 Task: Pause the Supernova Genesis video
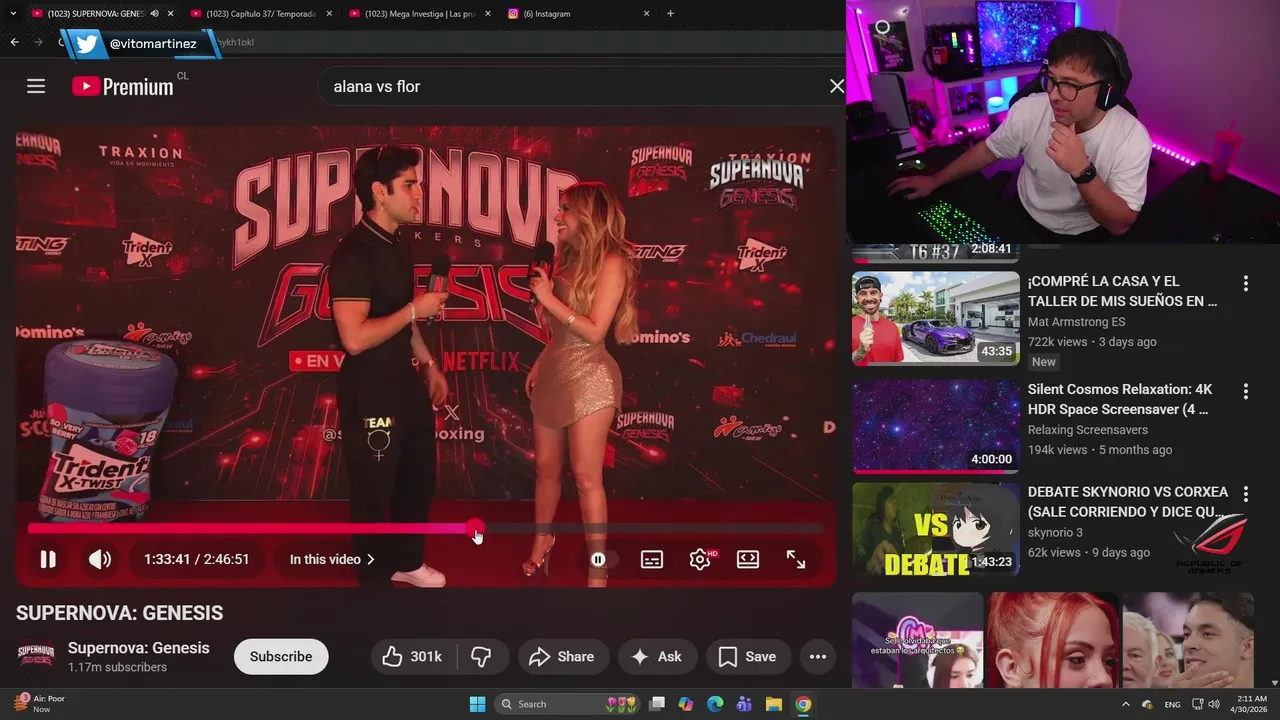(x=47, y=560)
